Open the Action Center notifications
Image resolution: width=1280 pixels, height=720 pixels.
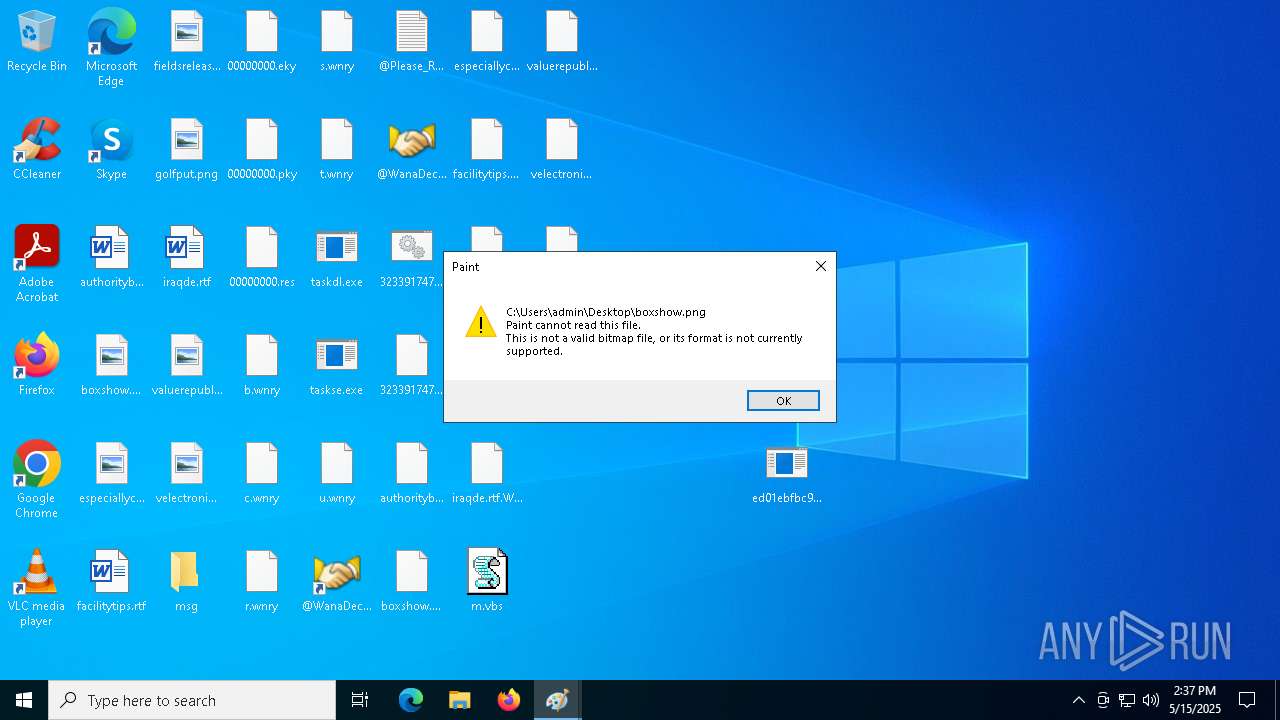click(1248, 700)
